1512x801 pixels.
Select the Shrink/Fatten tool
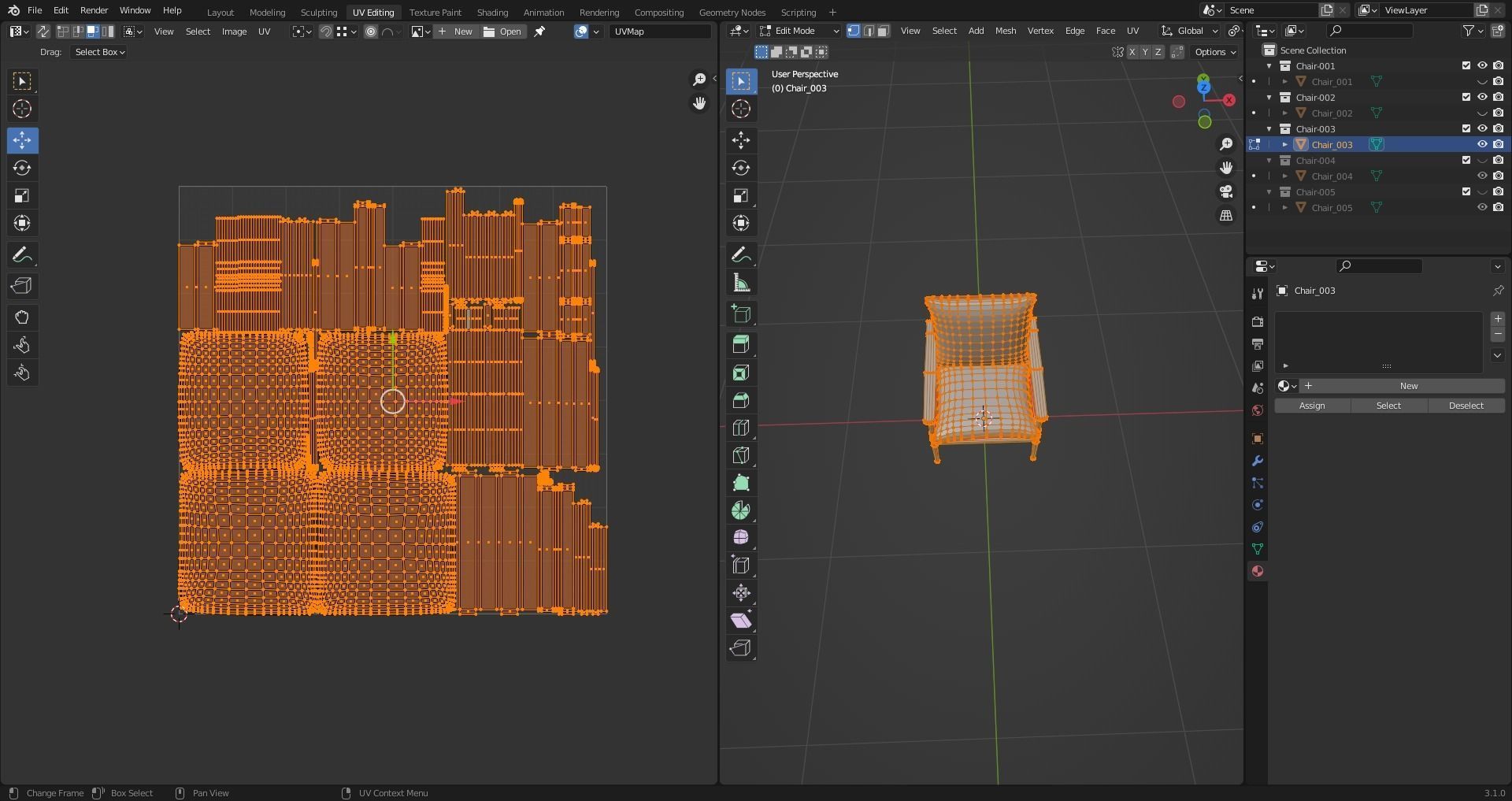point(741,592)
